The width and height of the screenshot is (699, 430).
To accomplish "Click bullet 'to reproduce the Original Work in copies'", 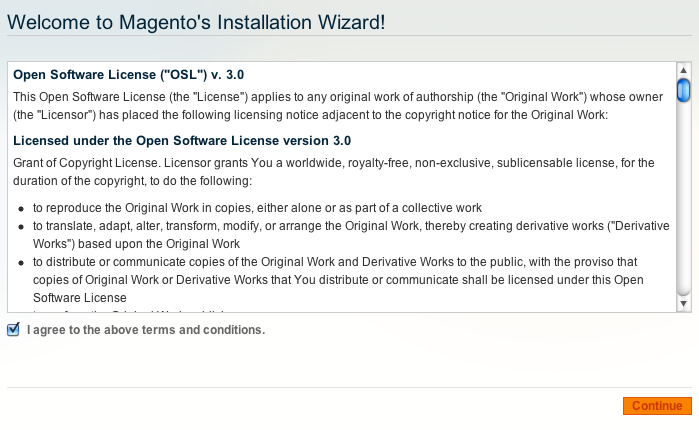I will [x=257, y=208].
